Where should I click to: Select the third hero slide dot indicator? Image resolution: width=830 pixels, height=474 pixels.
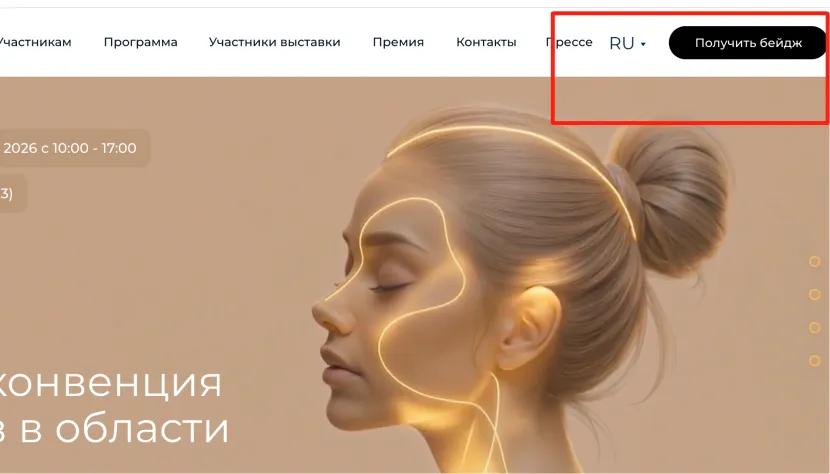(815, 328)
